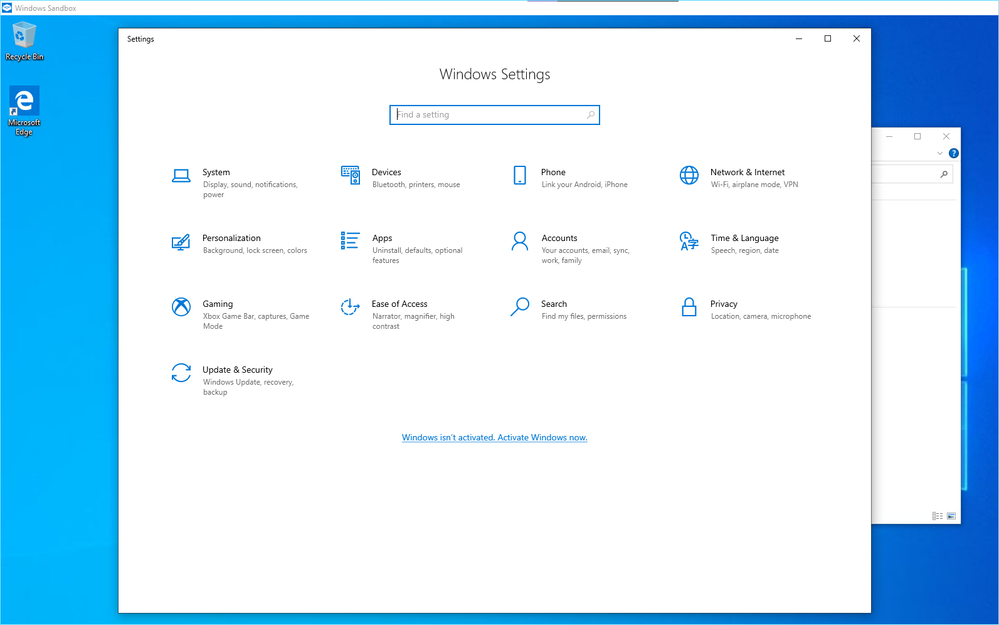The image size is (999, 625).
Task: Switch background window to large icons view
Action: pyautogui.click(x=951, y=516)
